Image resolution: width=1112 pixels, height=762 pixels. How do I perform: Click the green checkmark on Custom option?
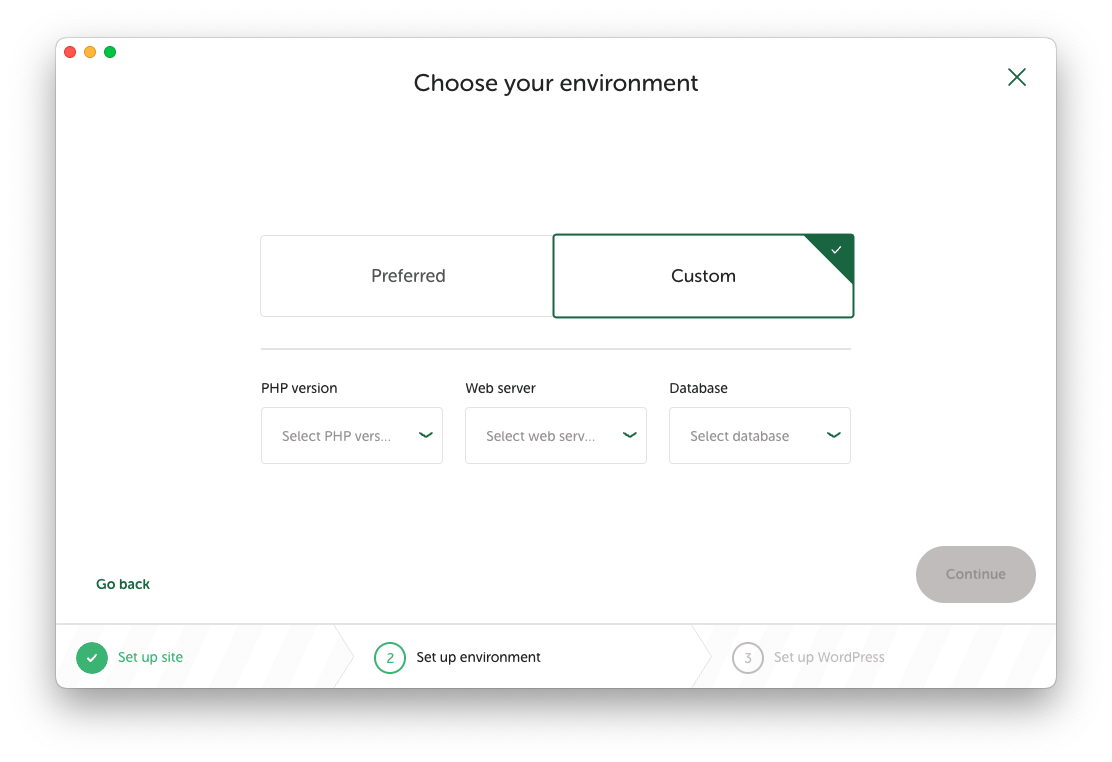pyautogui.click(x=836, y=250)
